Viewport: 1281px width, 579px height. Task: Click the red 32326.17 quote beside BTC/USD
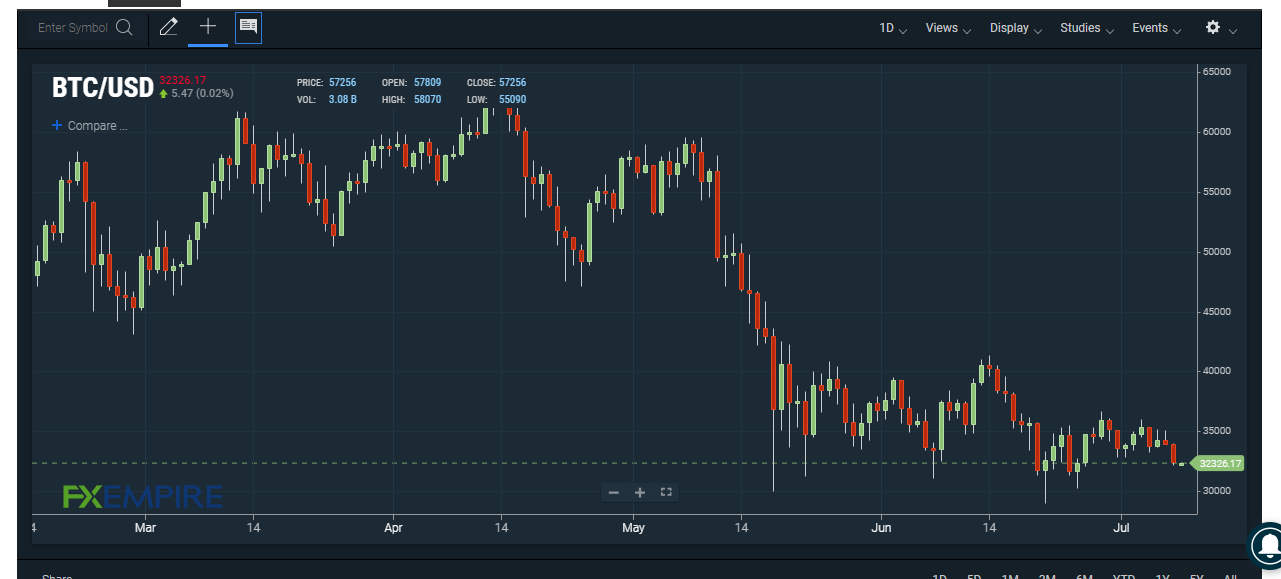click(x=182, y=79)
